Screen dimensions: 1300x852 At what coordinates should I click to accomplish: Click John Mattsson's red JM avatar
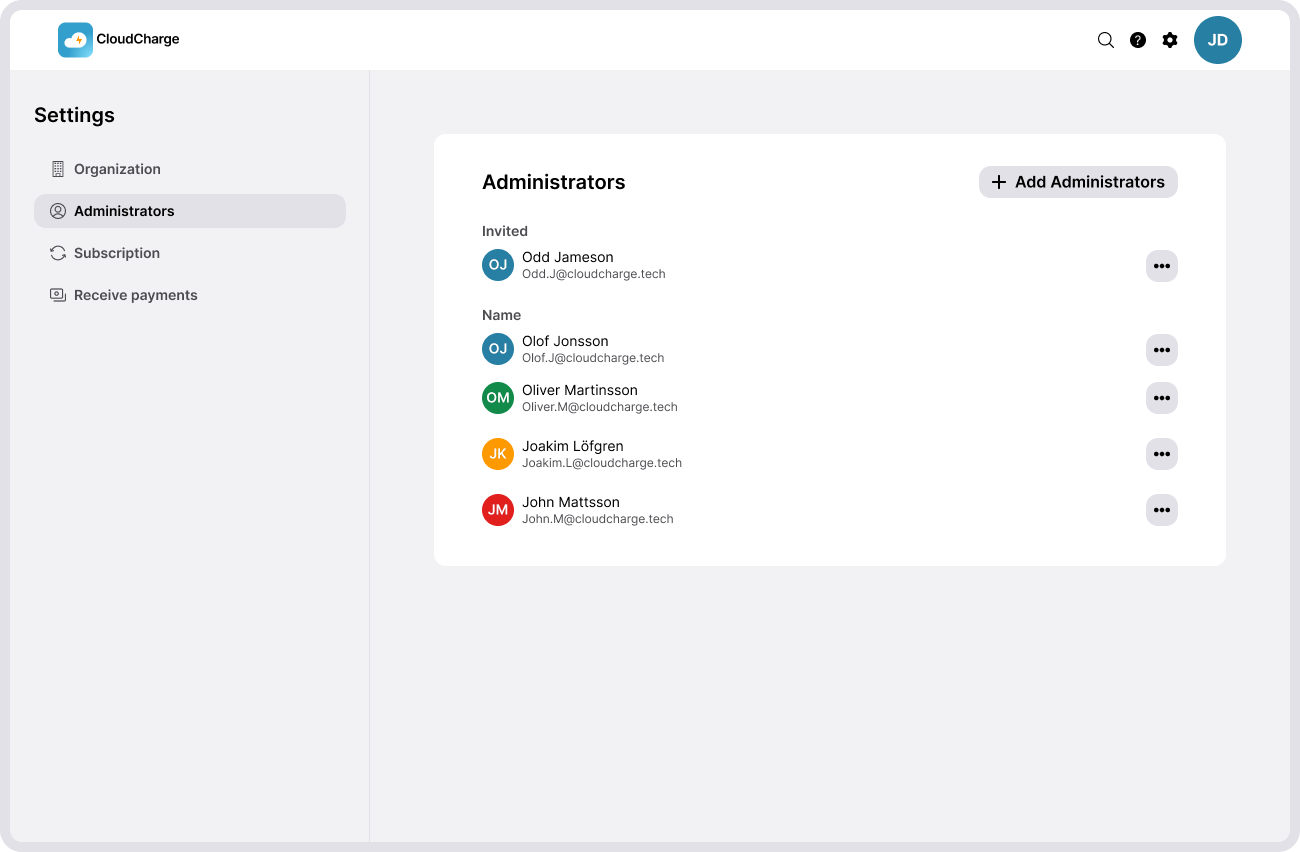(x=498, y=510)
